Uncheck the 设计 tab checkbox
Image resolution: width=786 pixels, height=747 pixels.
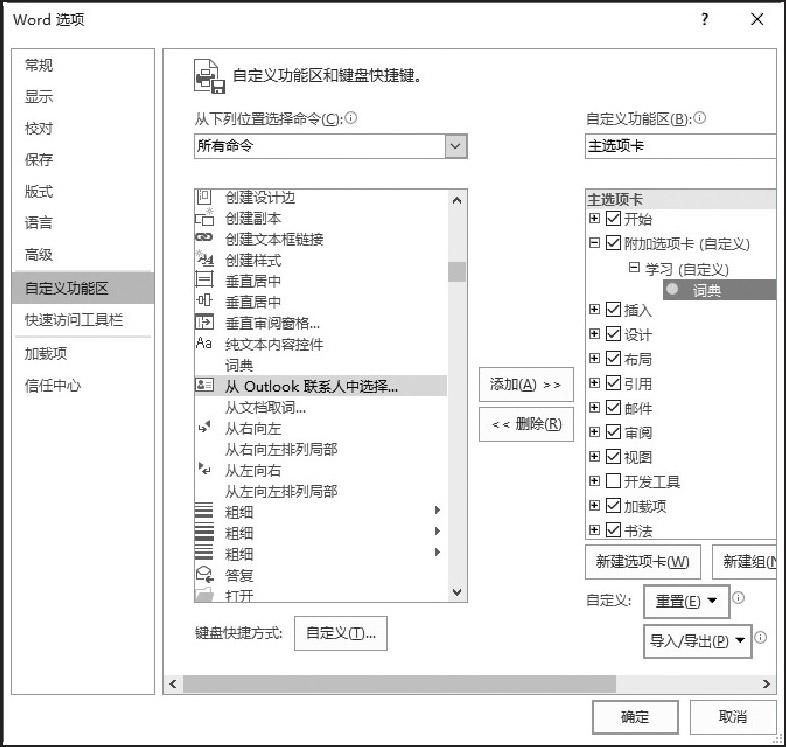[x=613, y=333]
